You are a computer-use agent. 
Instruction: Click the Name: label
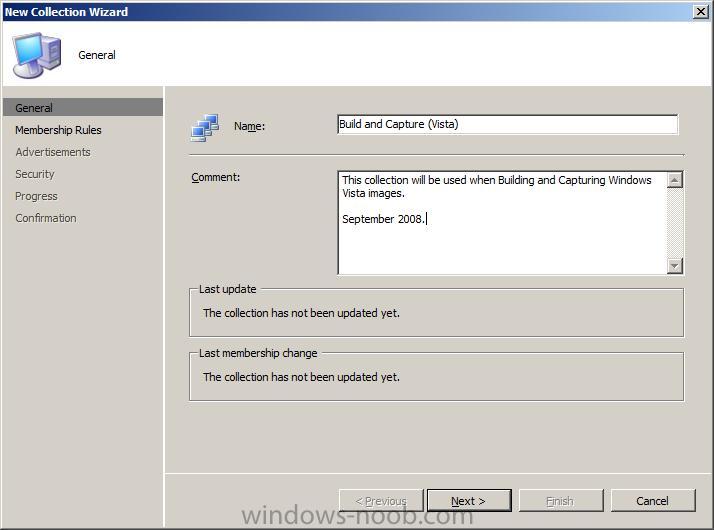[250, 126]
